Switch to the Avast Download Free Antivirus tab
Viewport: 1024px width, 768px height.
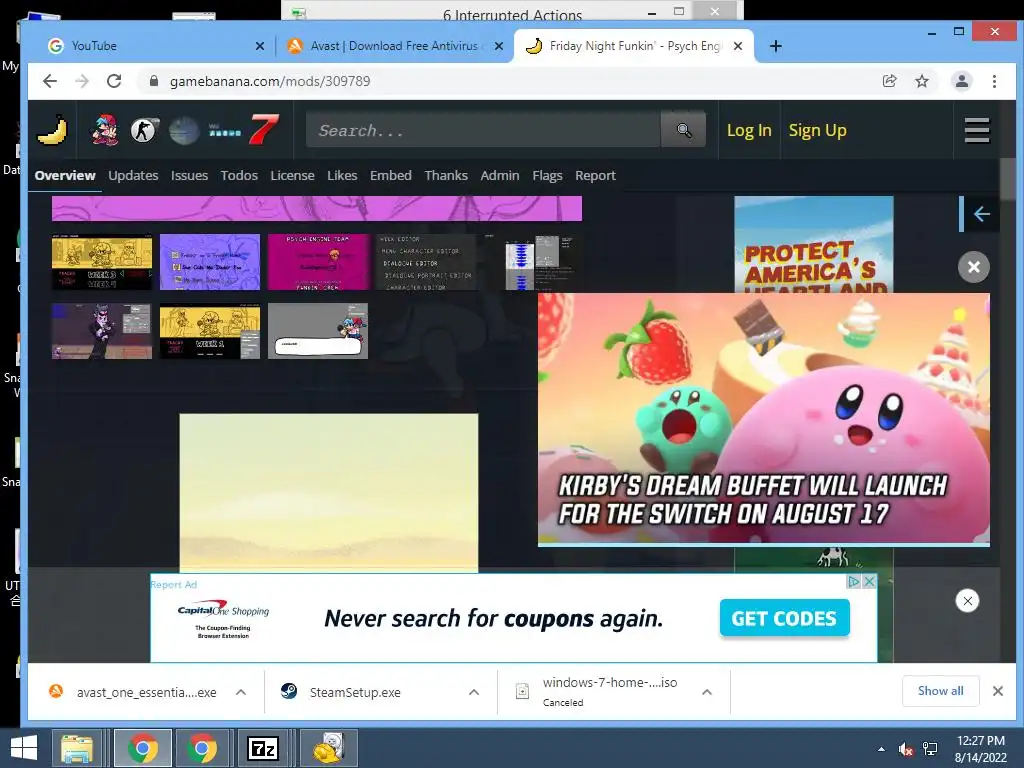pyautogui.click(x=394, y=46)
